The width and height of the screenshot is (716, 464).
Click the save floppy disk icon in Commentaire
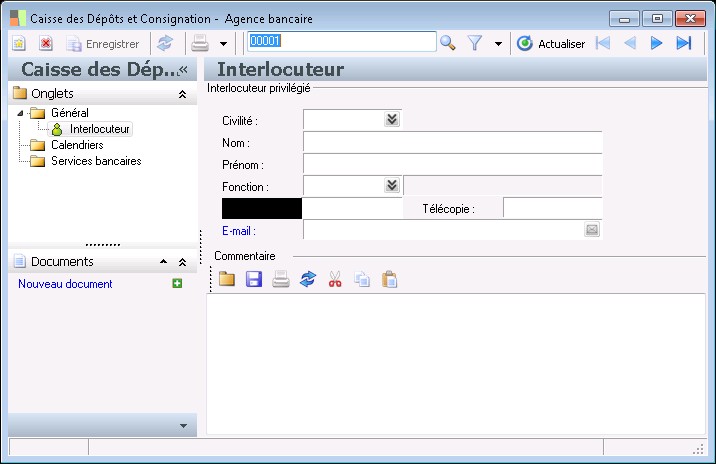point(254,279)
